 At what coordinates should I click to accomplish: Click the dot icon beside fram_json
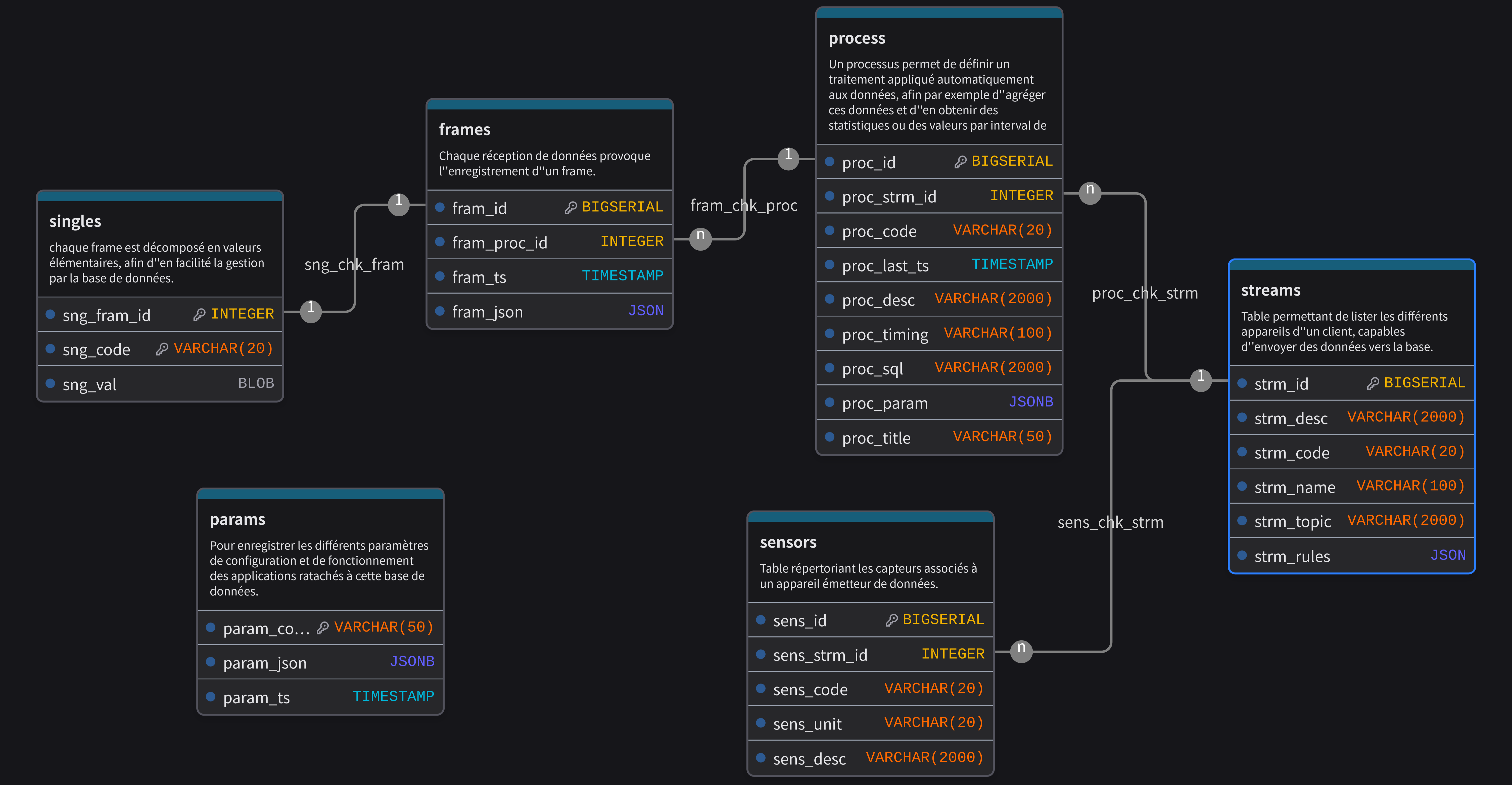[440, 310]
